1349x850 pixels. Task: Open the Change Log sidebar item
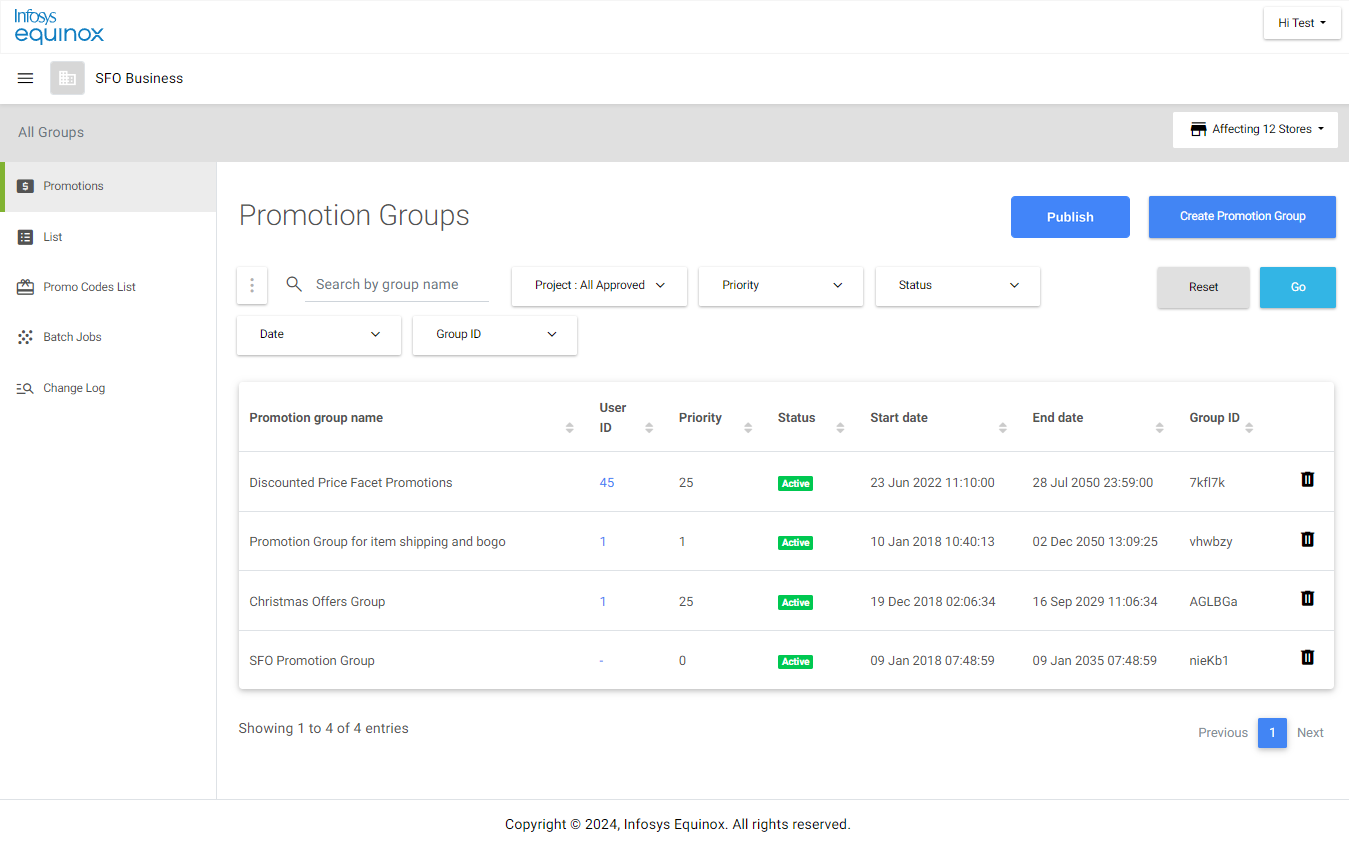(74, 388)
